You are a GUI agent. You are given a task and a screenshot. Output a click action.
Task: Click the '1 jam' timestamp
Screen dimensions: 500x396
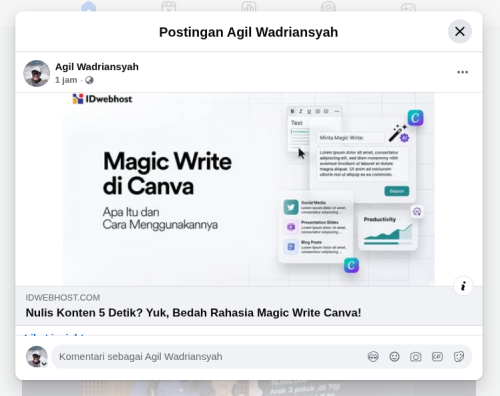coord(66,80)
